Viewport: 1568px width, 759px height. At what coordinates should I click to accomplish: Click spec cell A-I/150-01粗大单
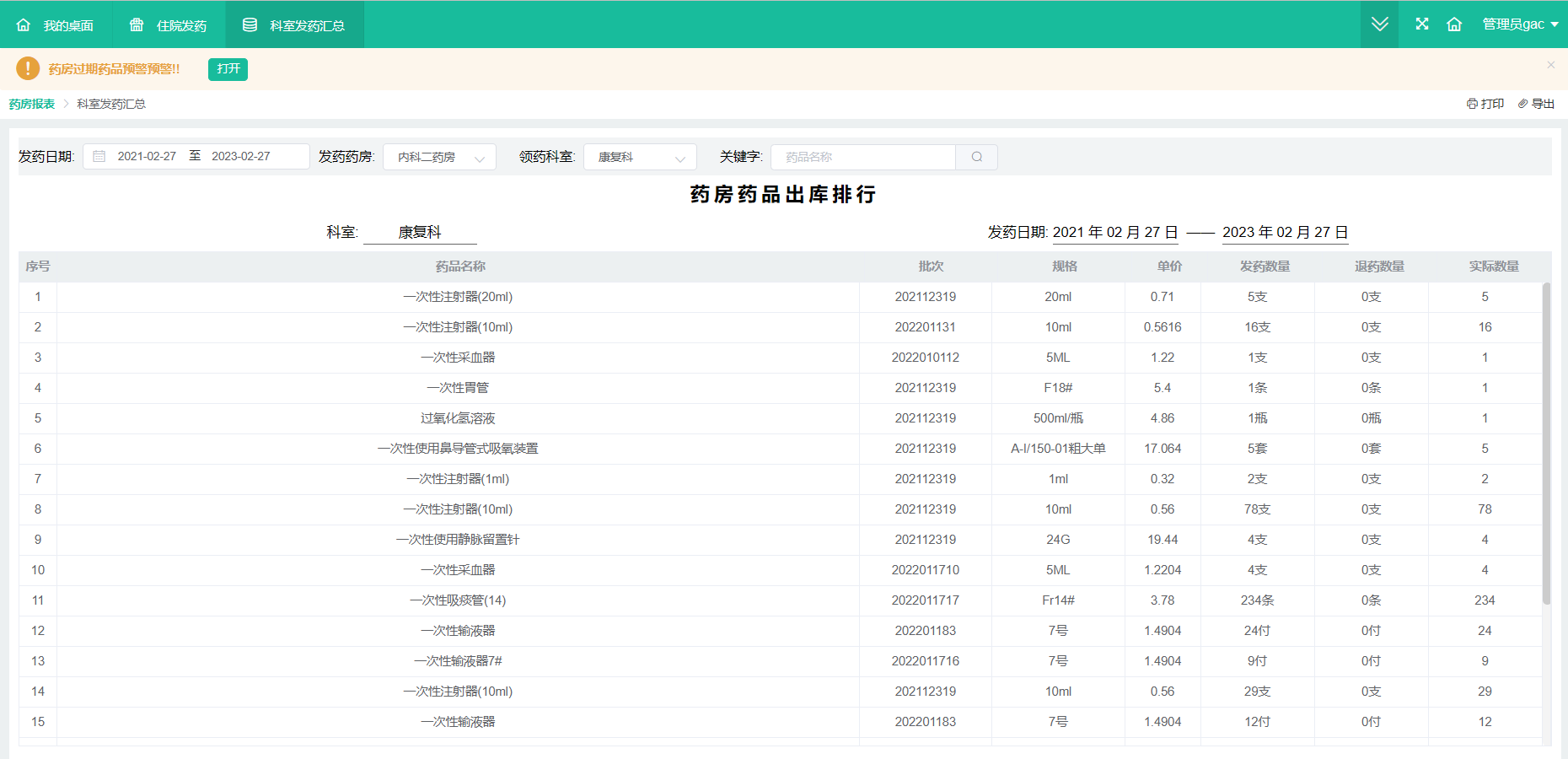coord(1058,449)
